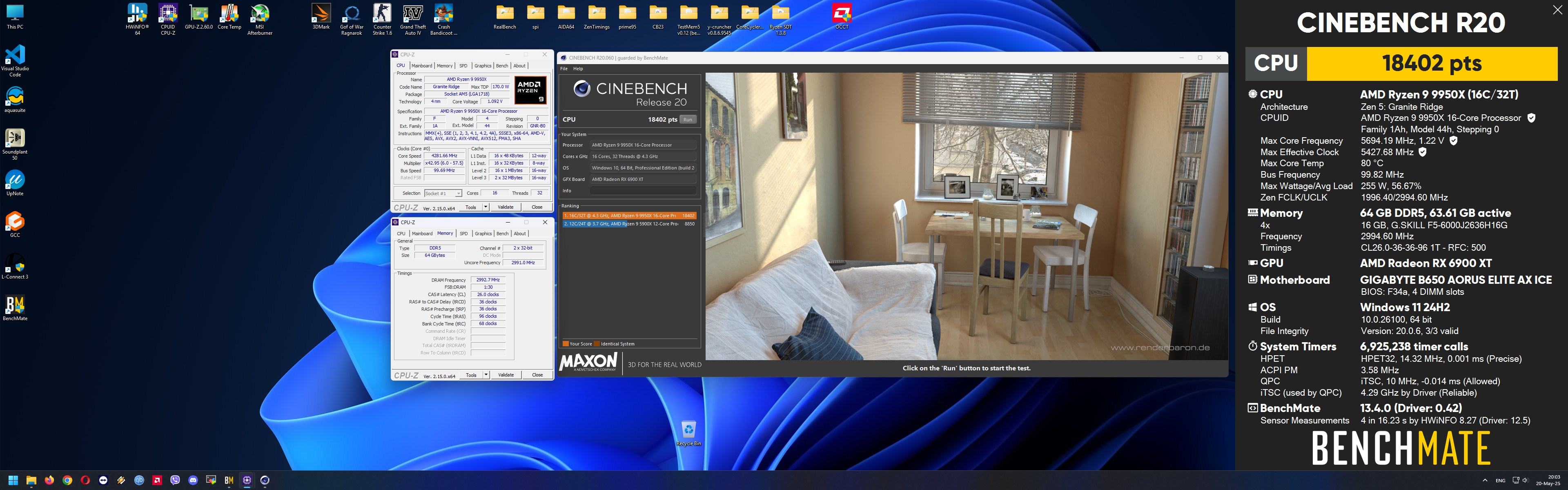Select the AIDA64 folder on desktop

pos(566,17)
